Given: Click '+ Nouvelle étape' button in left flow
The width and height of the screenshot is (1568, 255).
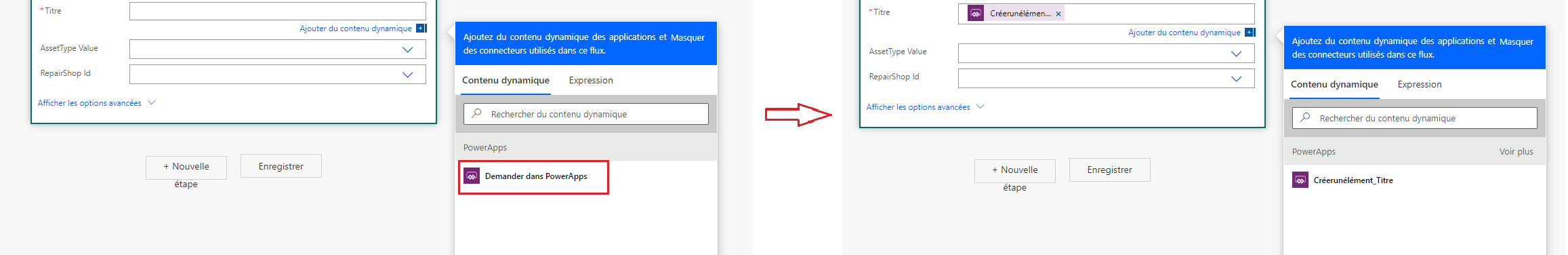Looking at the screenshot, I should 186,167.
